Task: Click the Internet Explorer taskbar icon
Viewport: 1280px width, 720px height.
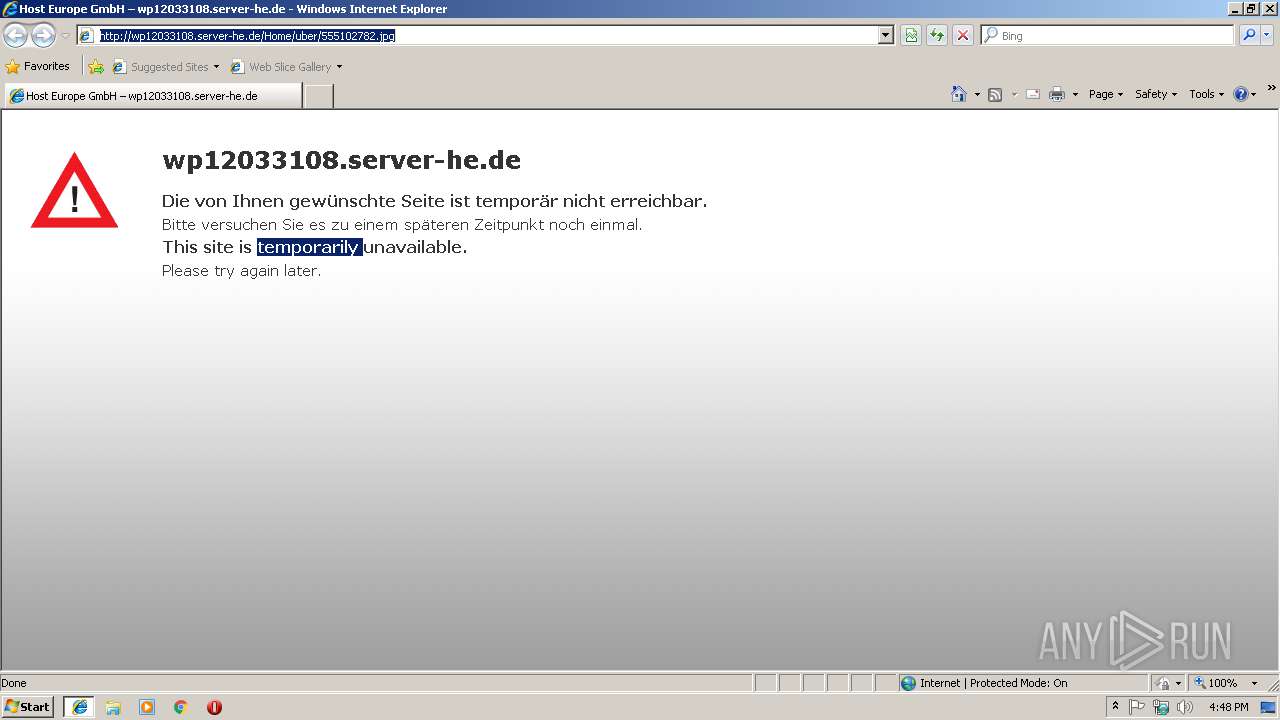Action: pos(80,707)
